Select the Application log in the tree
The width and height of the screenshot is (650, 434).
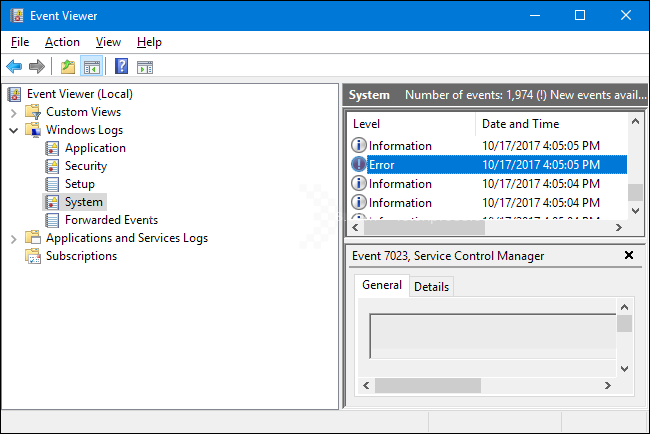[95, 148]
